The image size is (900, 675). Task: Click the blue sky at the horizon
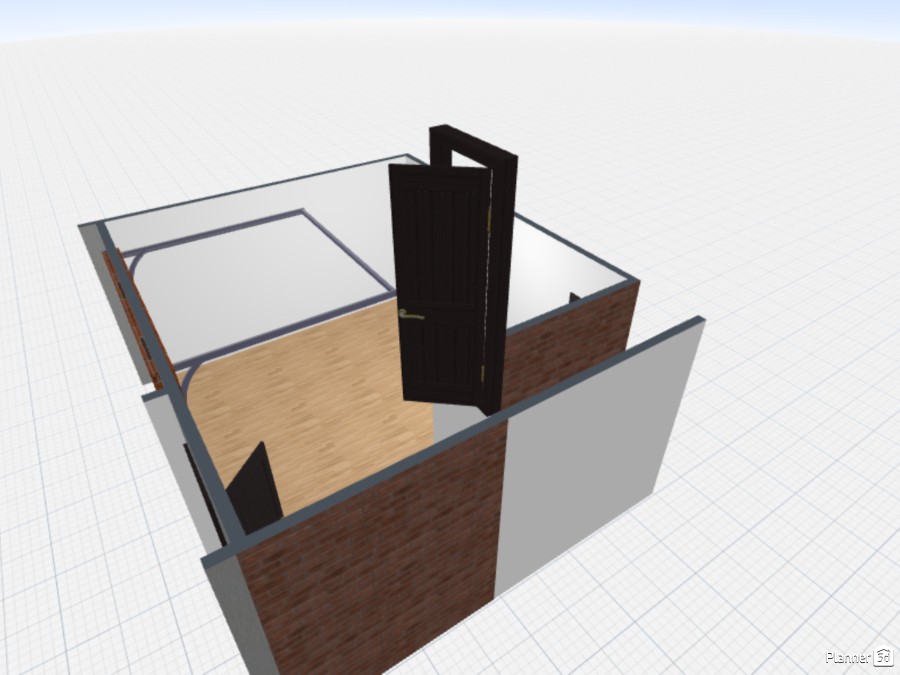pyautogui.click(x=450, y=15)
